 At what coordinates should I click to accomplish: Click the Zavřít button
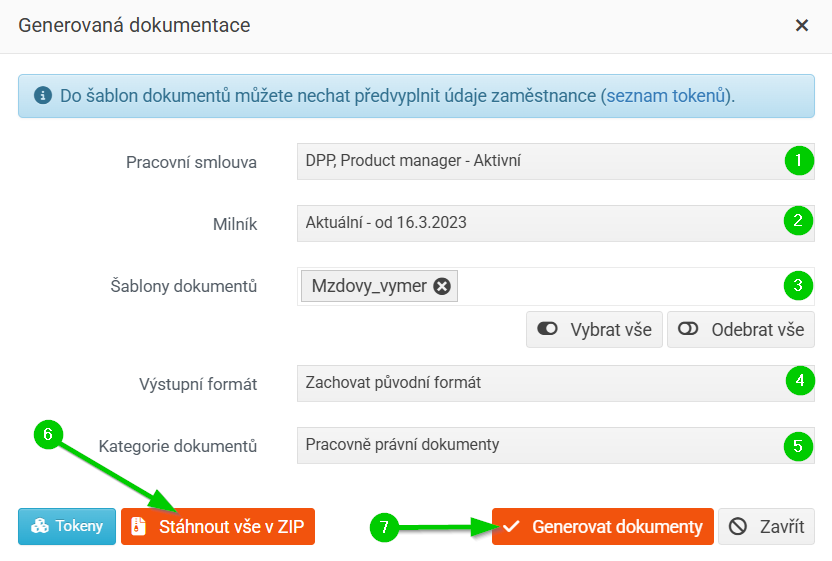[x=766, y=526]
